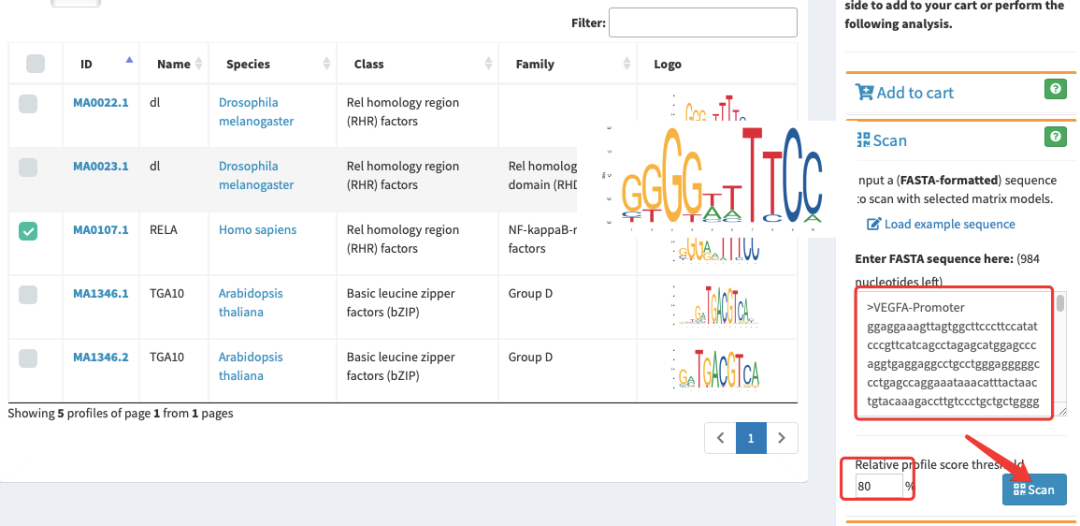
Task: Click the Class column sort arrows
Action: 489,64
